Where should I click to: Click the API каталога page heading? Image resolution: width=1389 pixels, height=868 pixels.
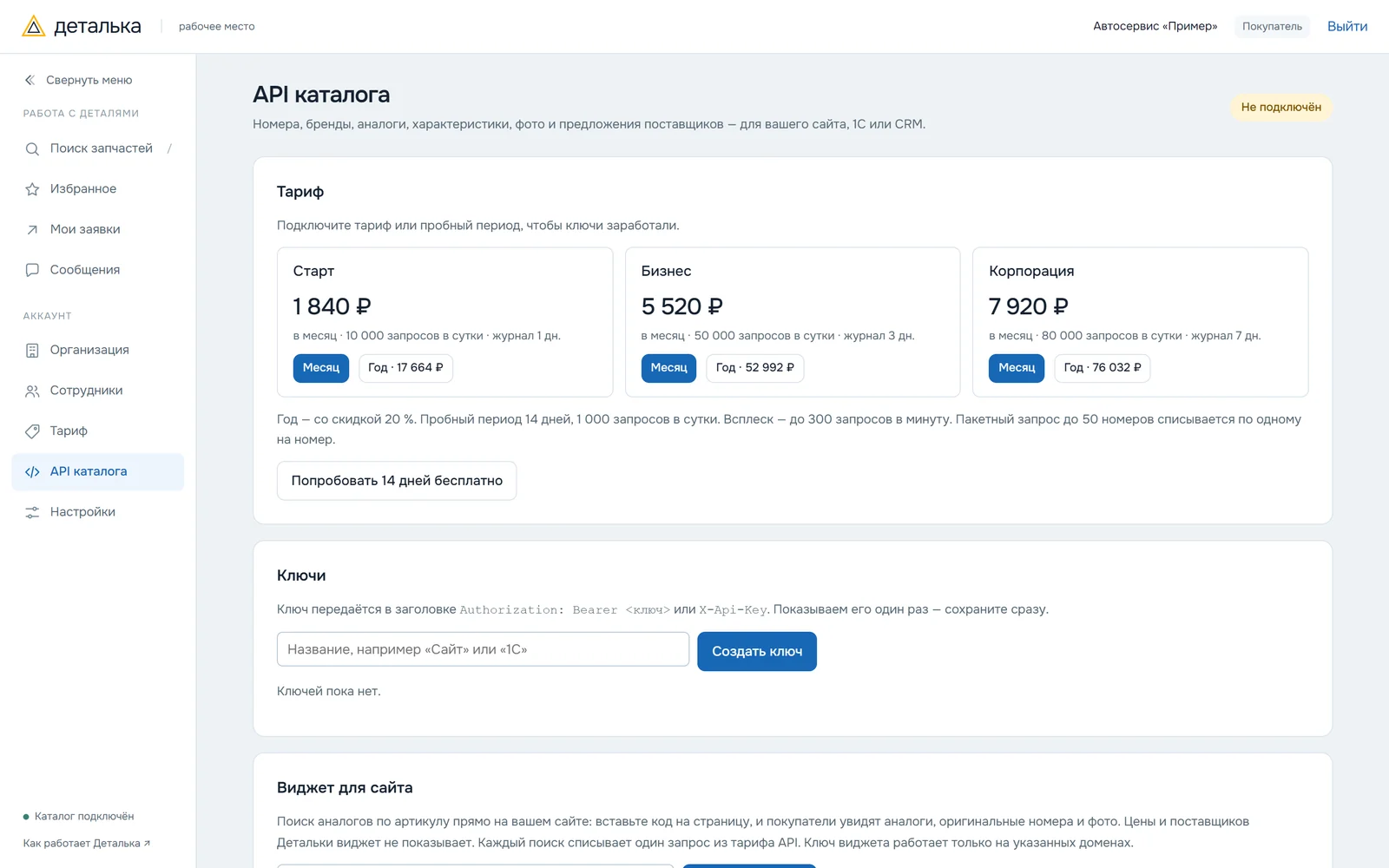[x=321, y=95]
